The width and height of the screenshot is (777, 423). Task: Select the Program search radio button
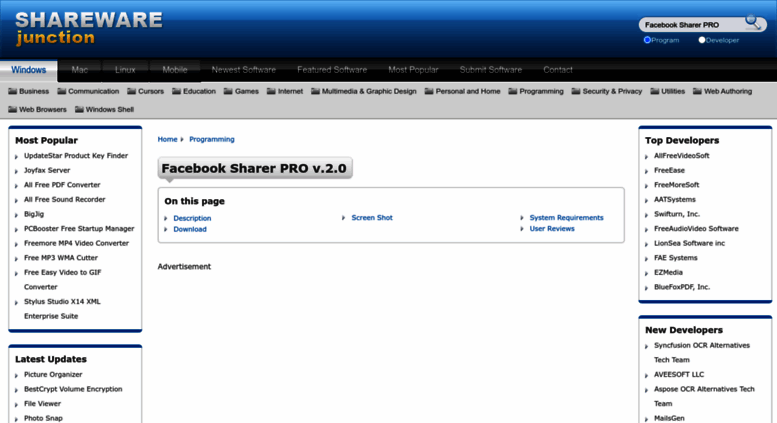tap(647, 40)
